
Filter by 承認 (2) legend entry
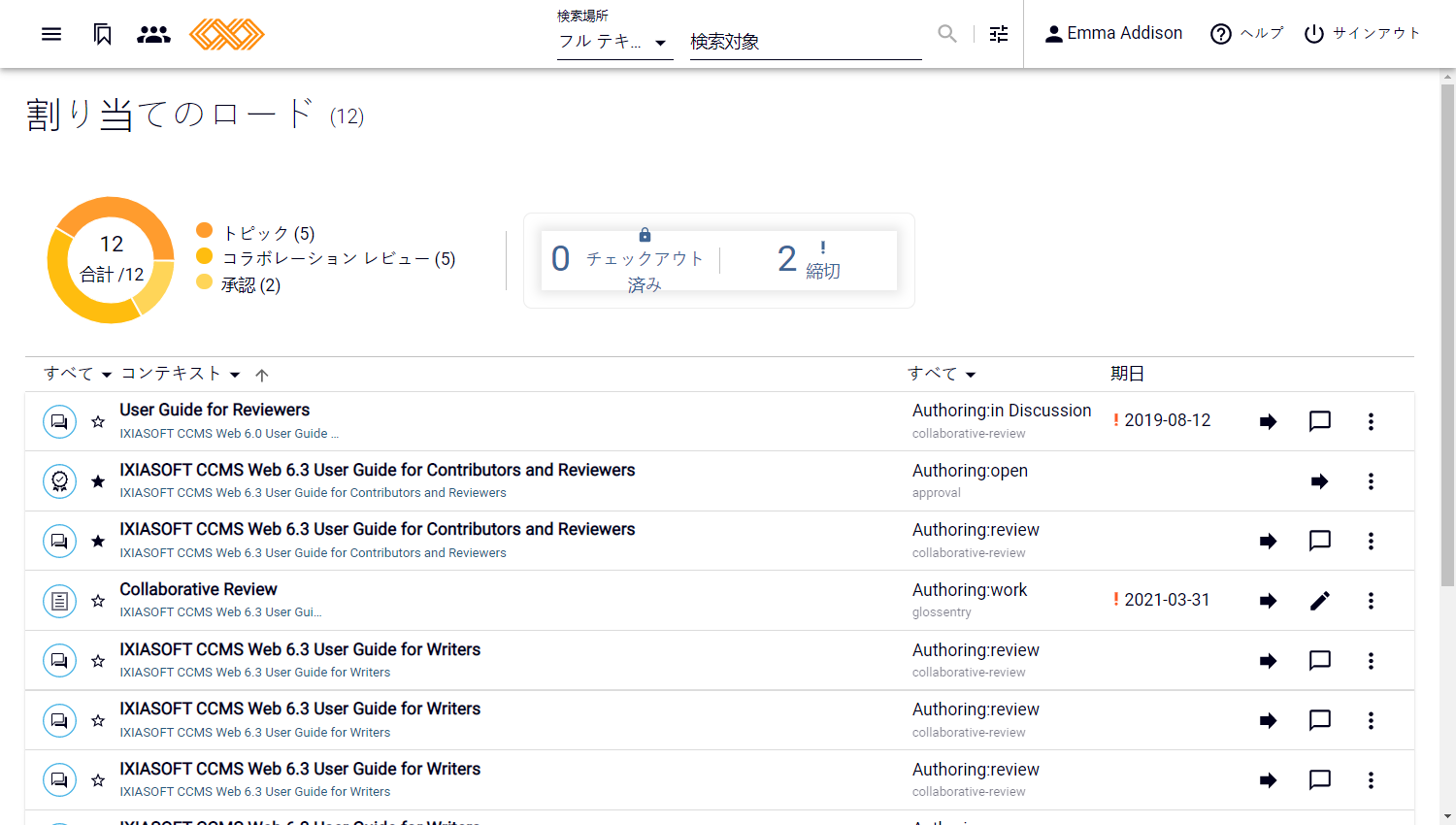(238, 284)
